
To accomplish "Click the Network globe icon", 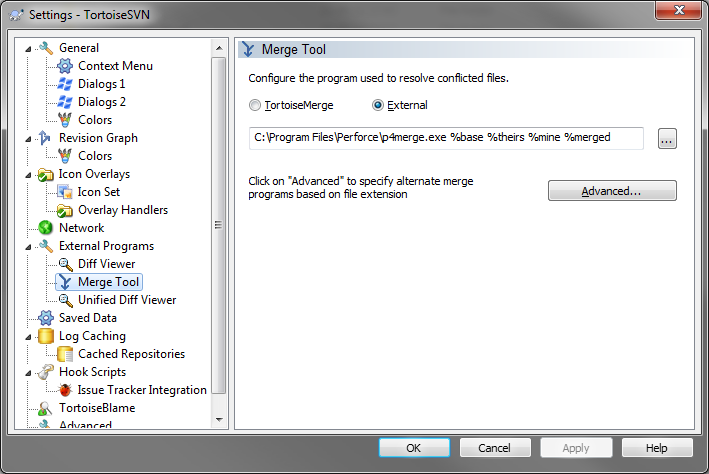I will [x=46, y=228].
